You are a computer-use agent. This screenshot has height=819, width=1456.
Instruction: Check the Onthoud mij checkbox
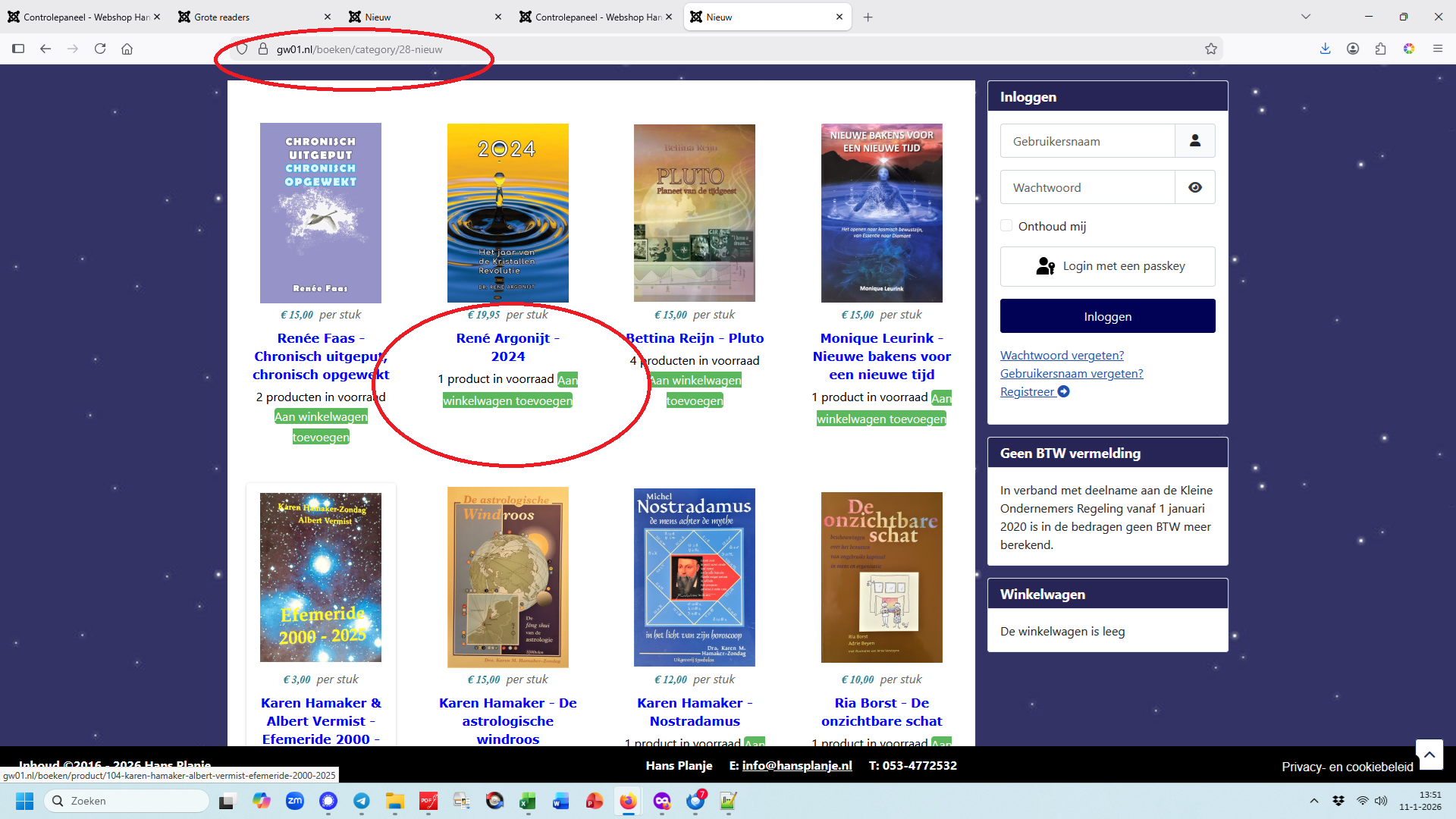tap(1006, 226)
